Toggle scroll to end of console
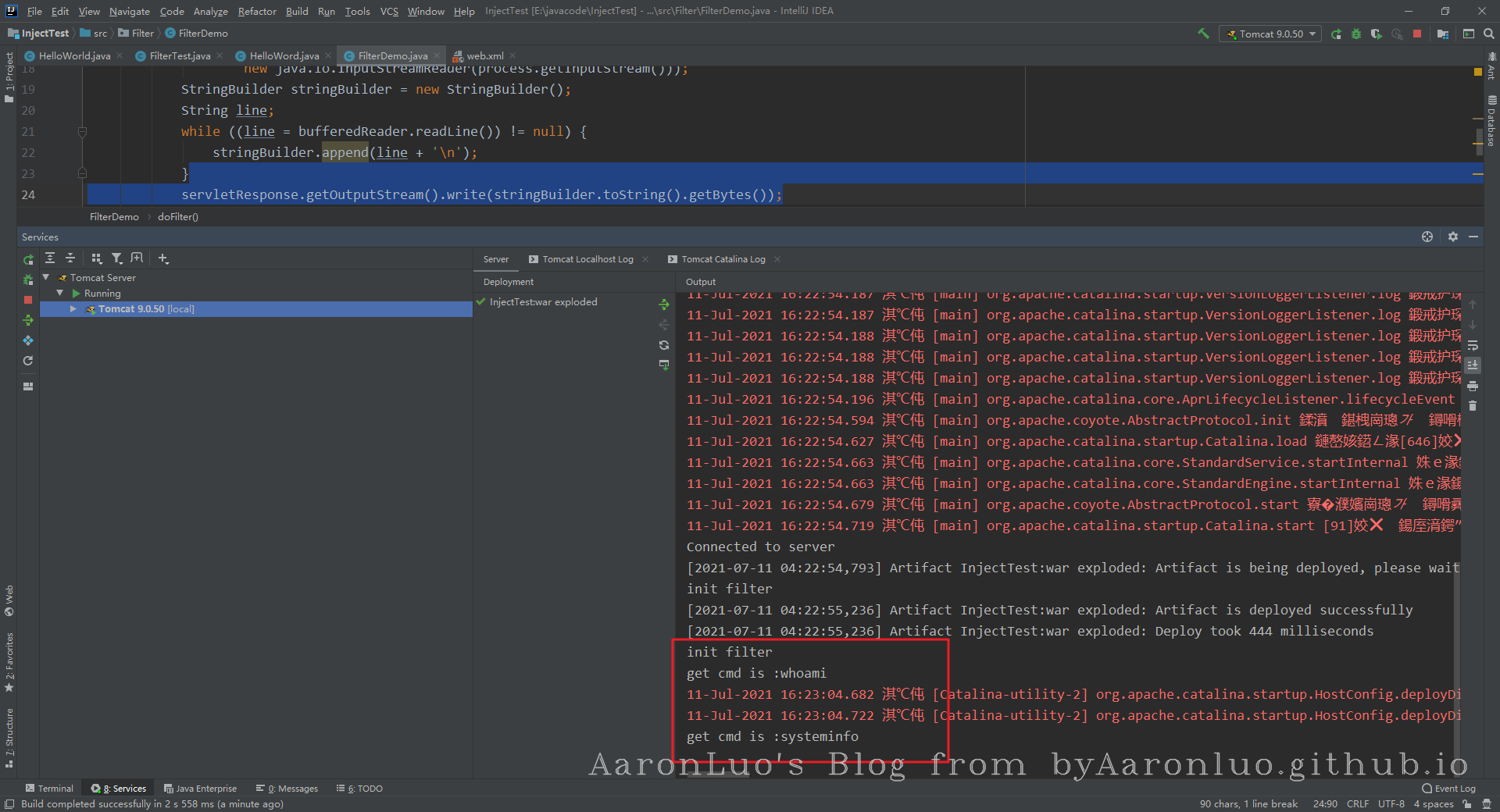The height and width of the screenshot is (812, 1500). tap(1473, 365)
